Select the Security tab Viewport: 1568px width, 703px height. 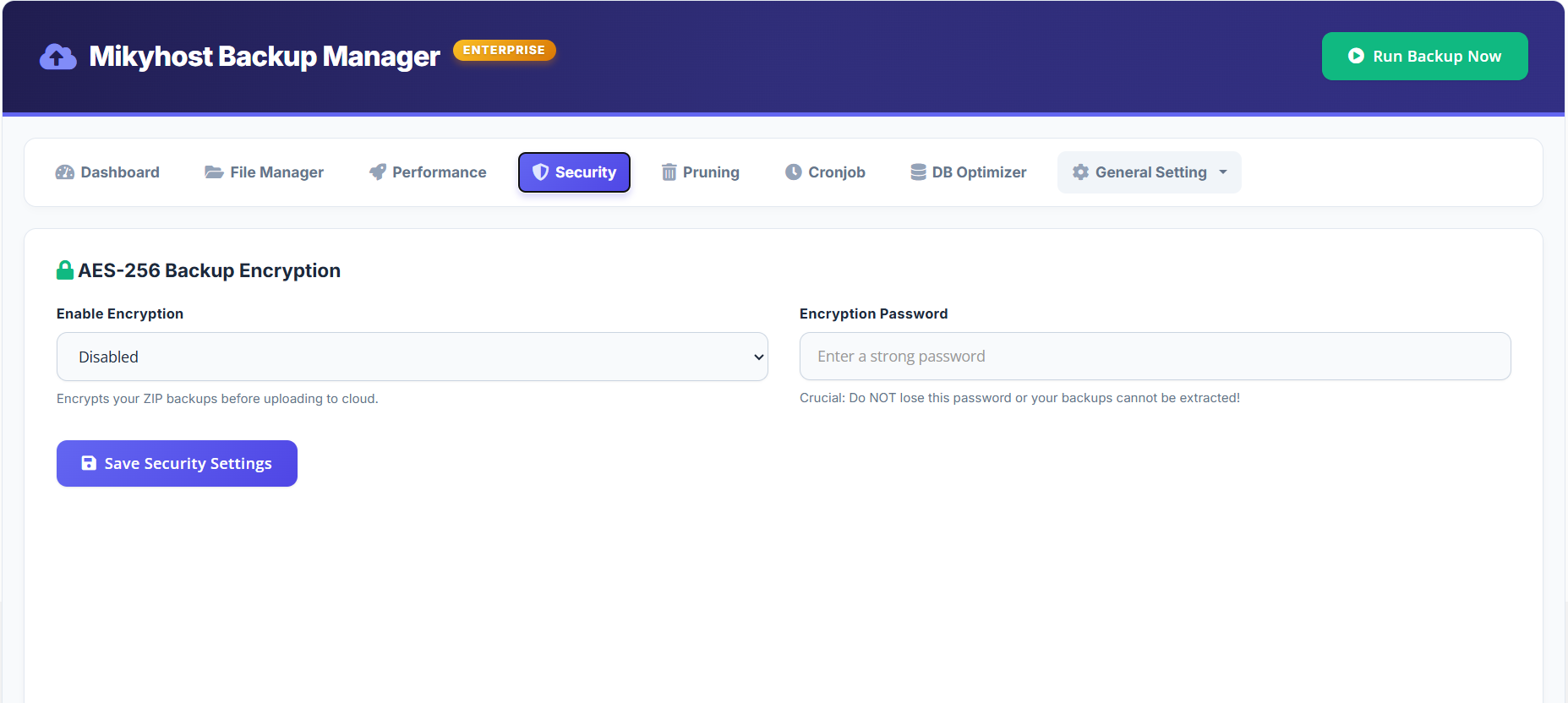click(x=574, y=172)
